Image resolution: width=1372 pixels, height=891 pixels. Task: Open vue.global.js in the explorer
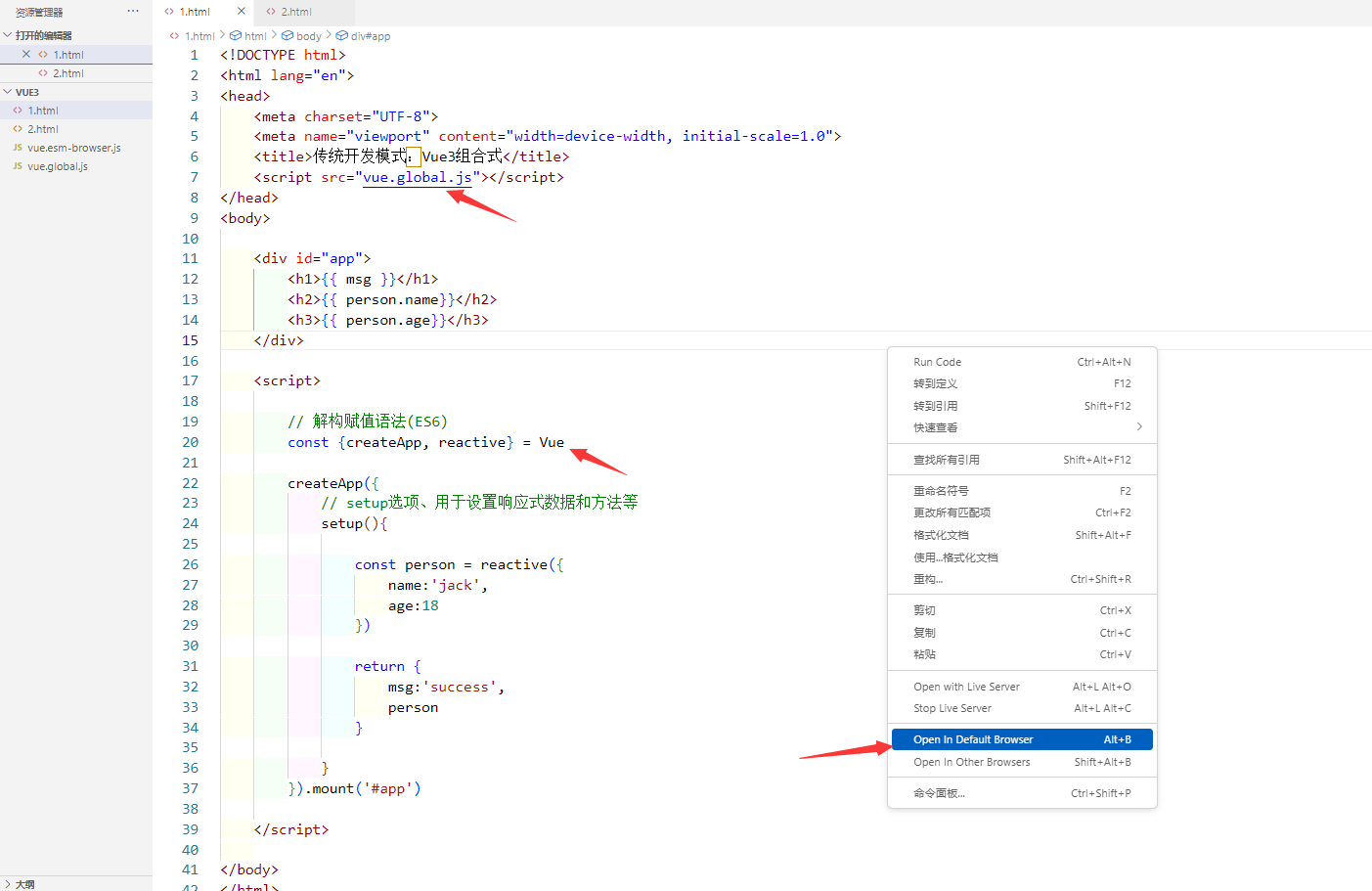pyautogui.click(x=76, y=166)
